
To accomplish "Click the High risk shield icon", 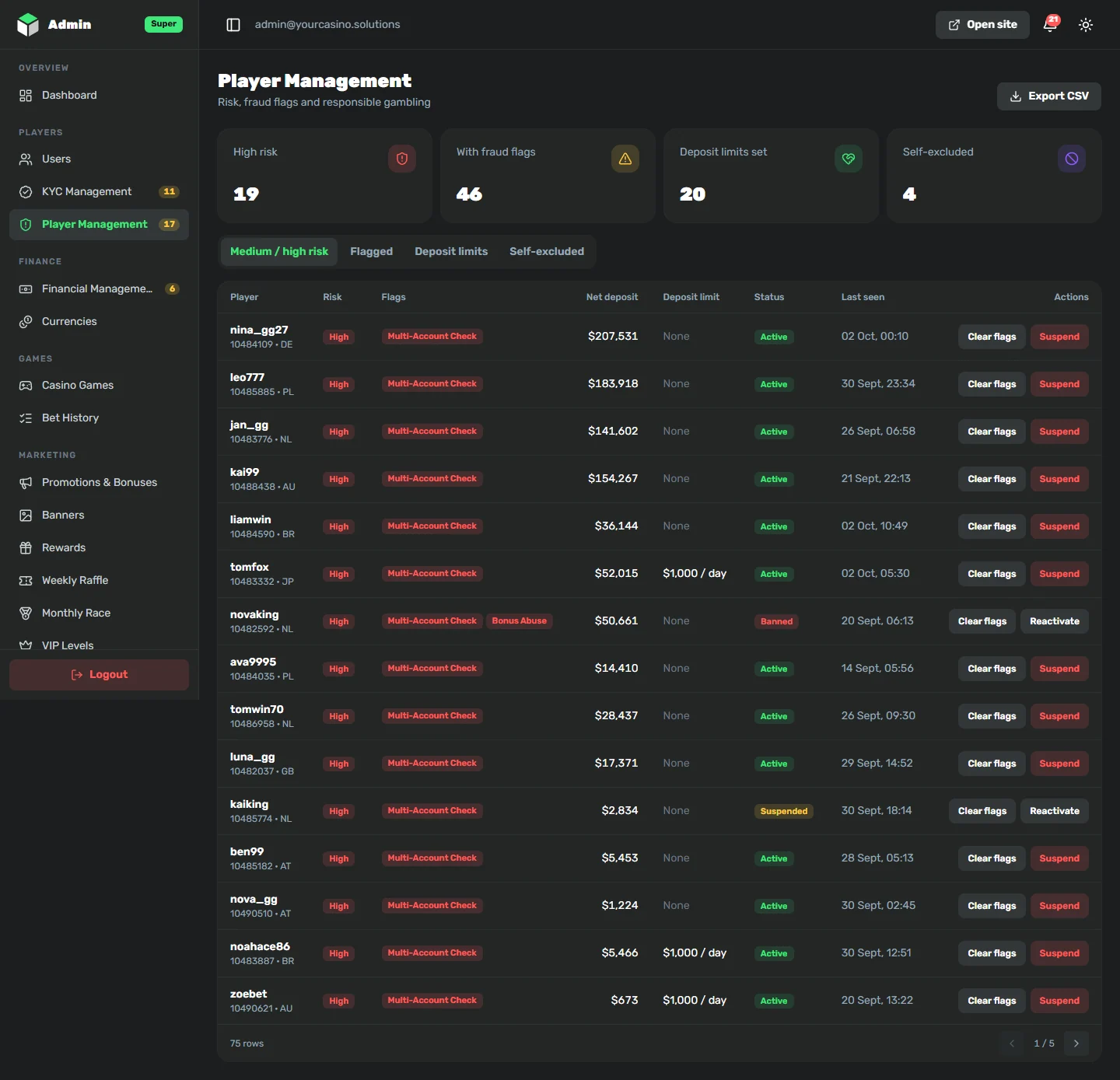I will point(402,159).
